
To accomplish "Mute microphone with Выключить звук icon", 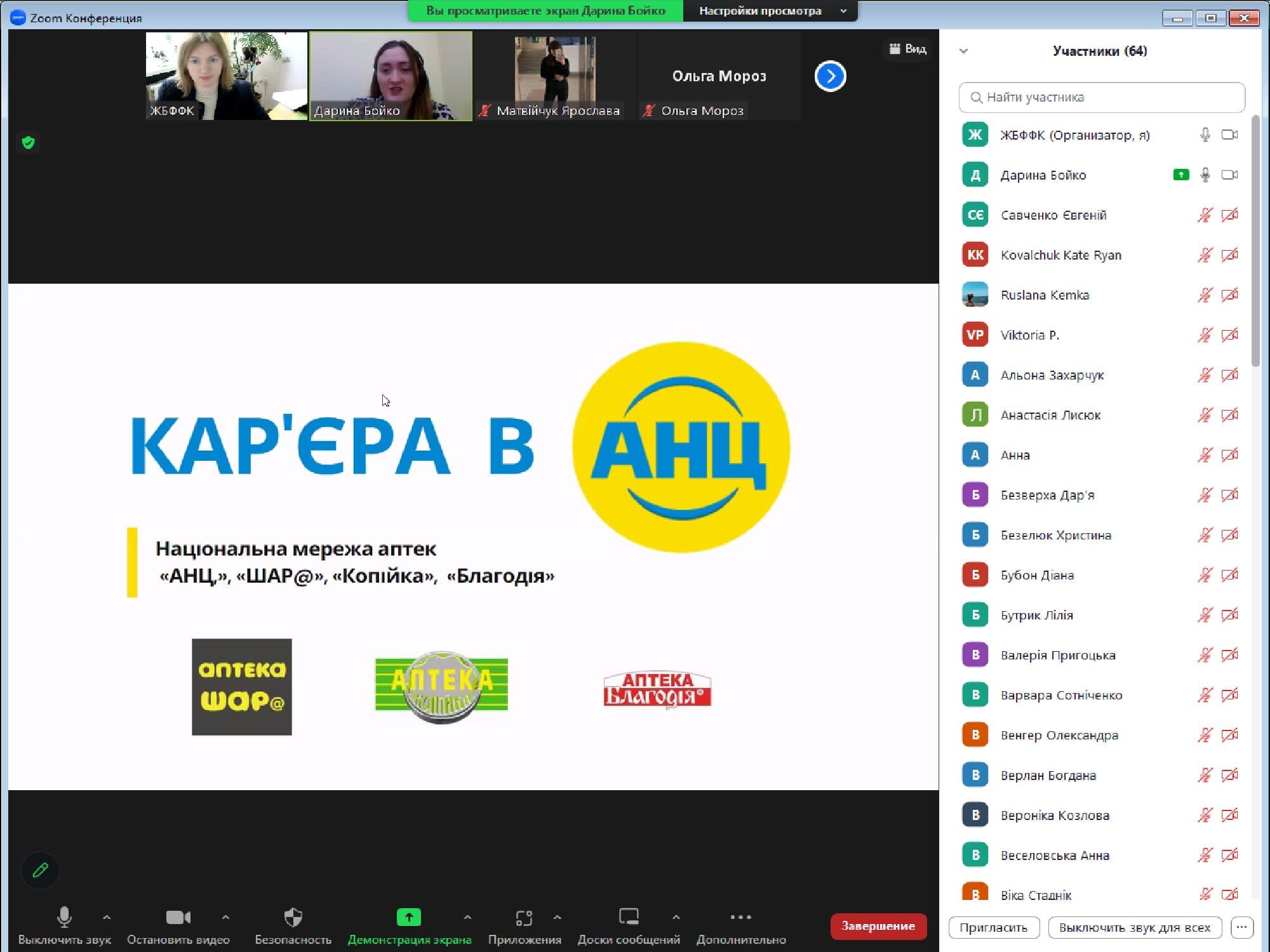I will coord(64,917).
